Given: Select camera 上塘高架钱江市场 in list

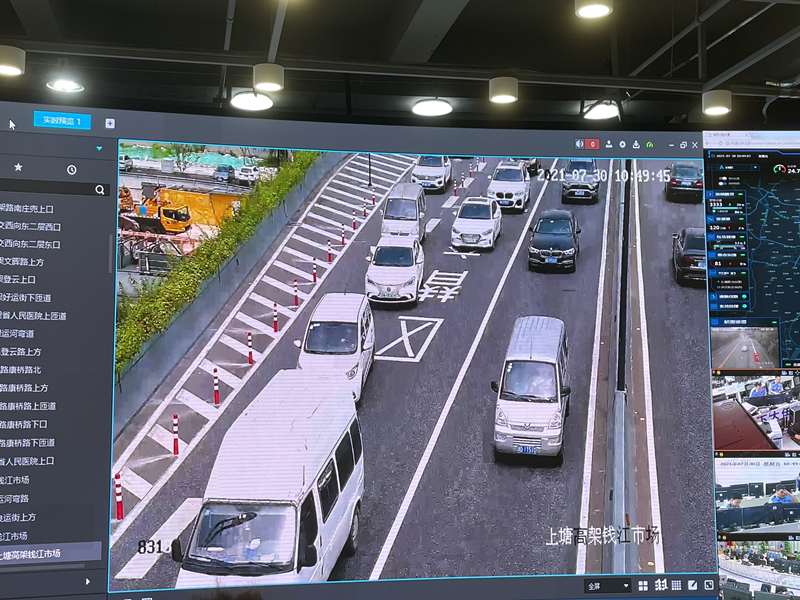Looking at the screenshot, I should [50, 553].
